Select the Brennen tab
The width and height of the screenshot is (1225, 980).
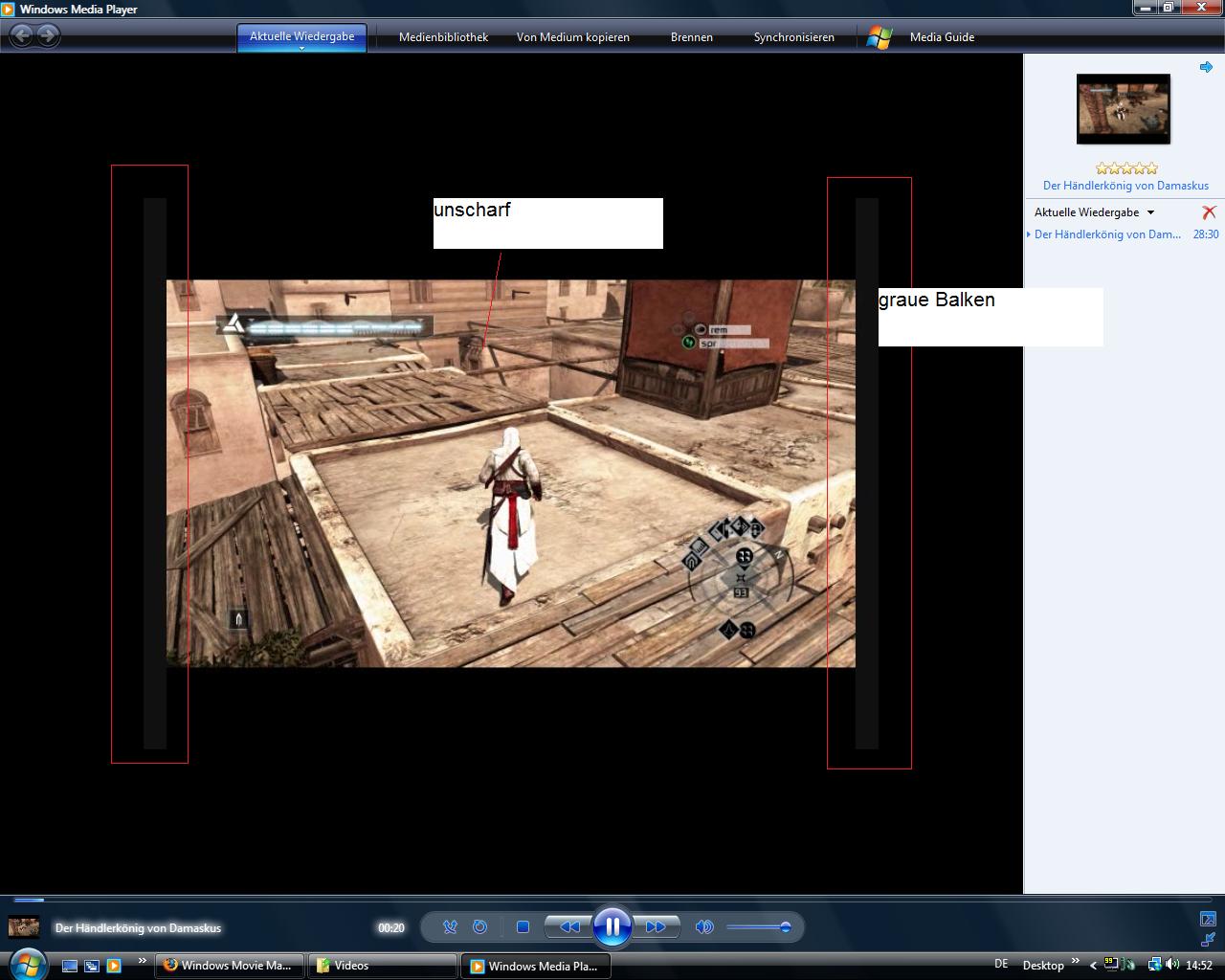click(x=692, y=37)
